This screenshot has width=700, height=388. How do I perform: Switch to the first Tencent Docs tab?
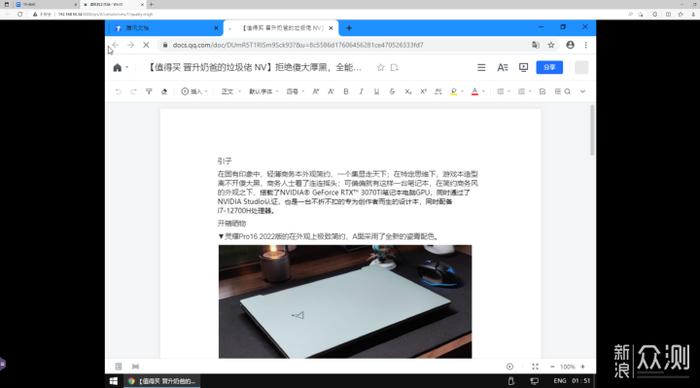click(x=164, y=28)
